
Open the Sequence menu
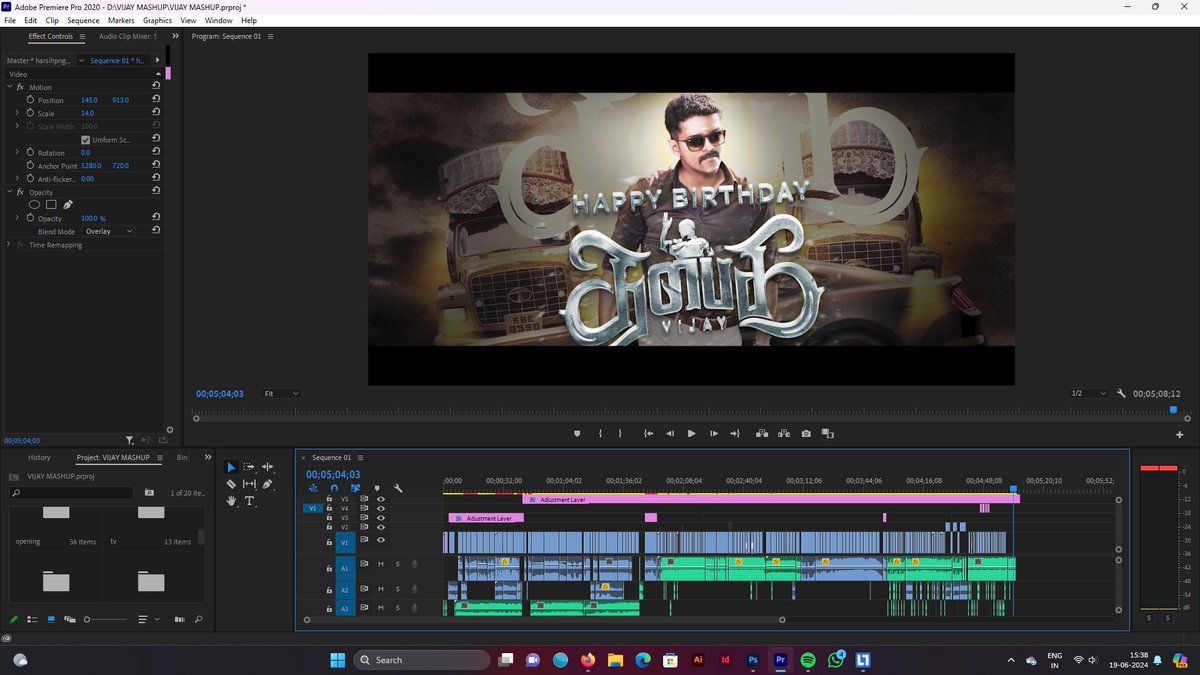[x=83, y=20]
